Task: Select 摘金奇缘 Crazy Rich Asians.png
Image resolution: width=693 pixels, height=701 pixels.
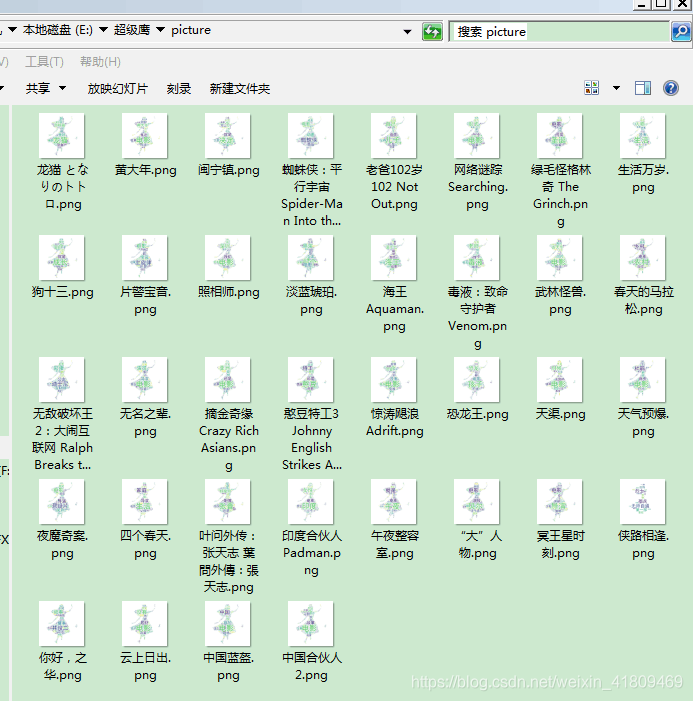Action: point(228,414)
